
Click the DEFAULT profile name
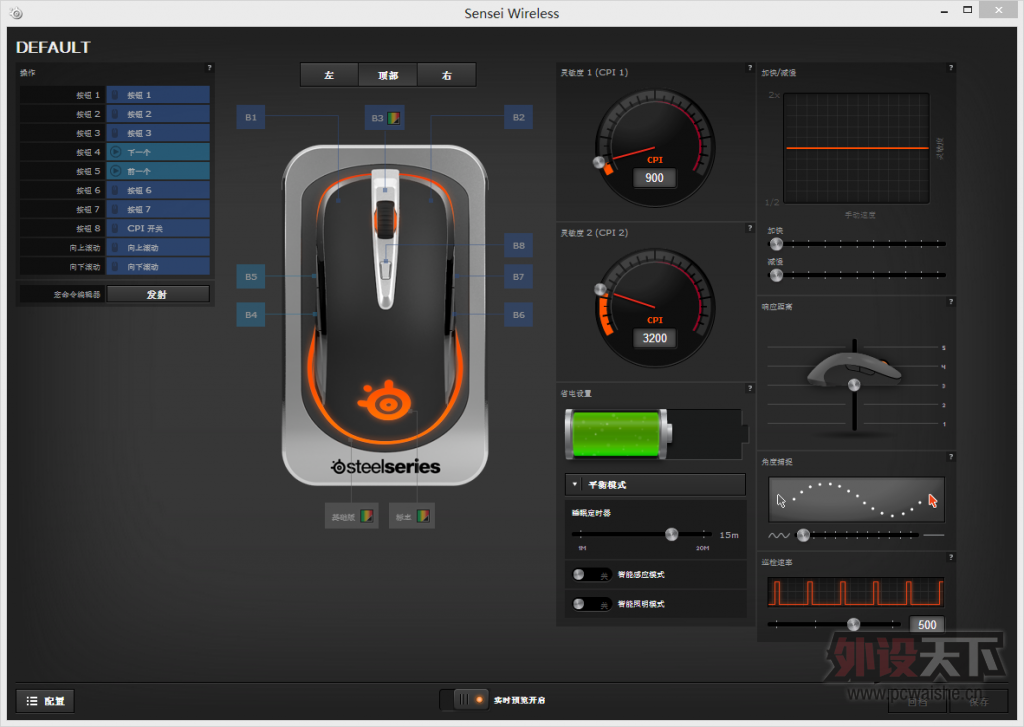[x=53, y=47]
